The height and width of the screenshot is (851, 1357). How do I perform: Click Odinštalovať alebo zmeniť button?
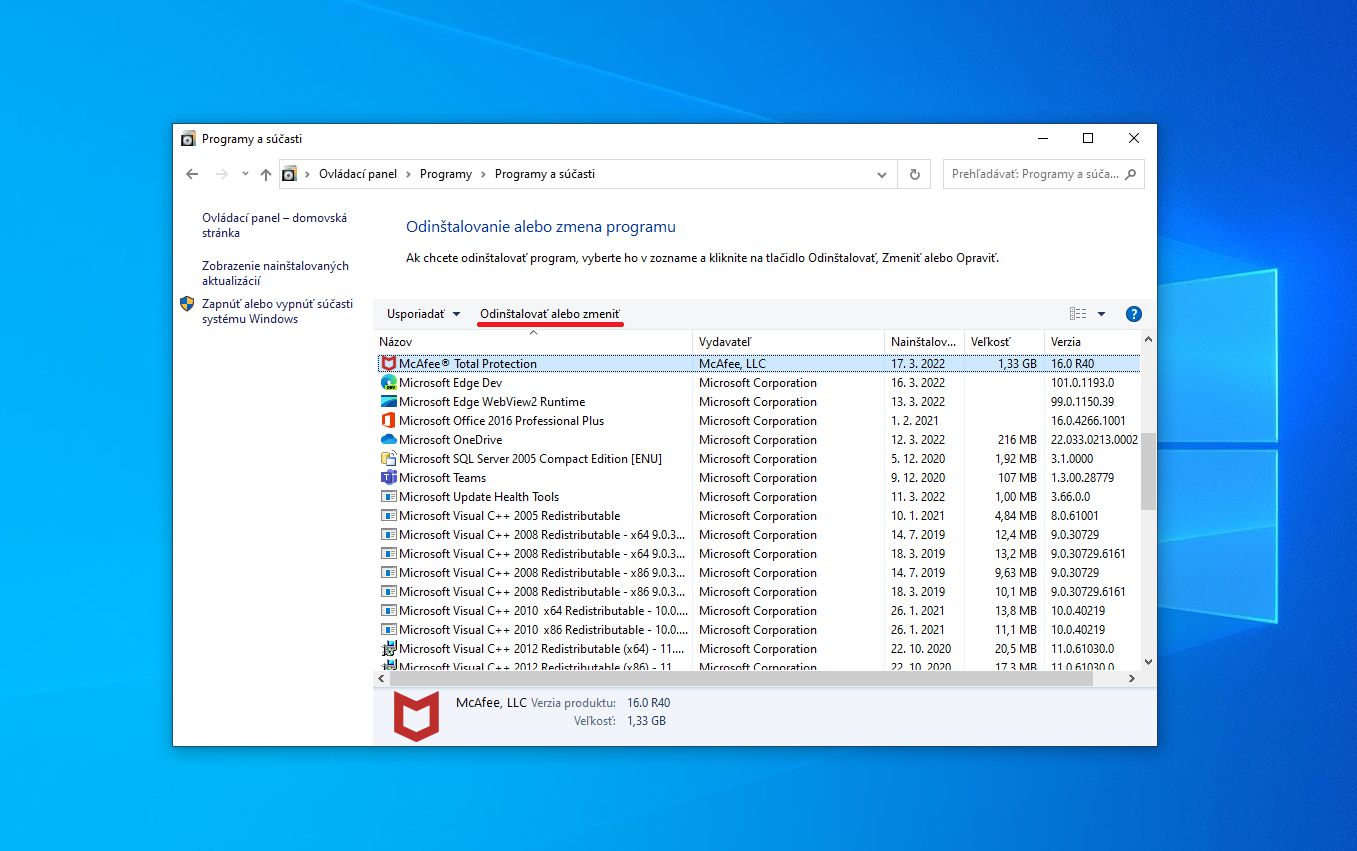point(550,314)
